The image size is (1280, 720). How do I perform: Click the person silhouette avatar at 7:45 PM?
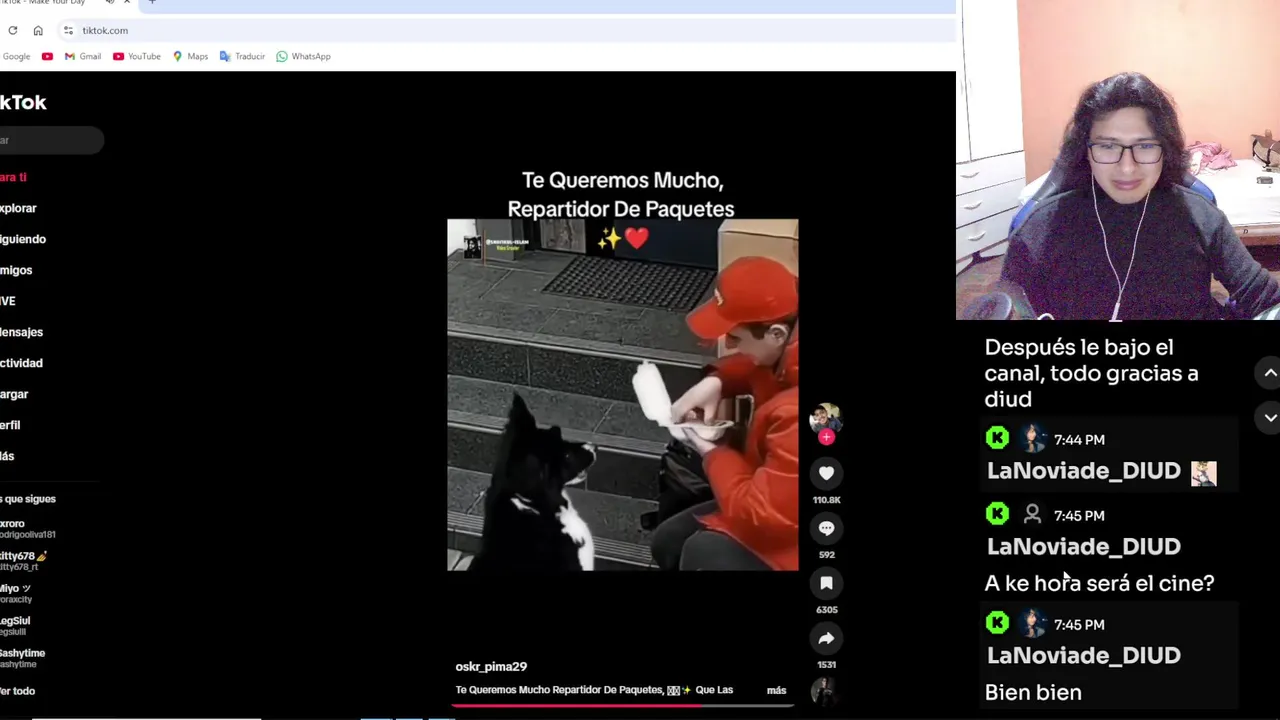[1033, 514]
